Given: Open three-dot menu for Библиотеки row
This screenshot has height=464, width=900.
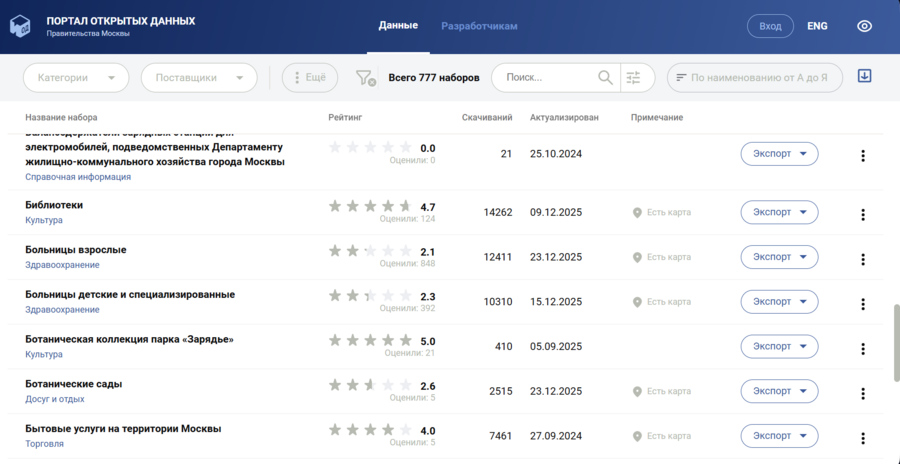Looking at the screenshot, I should point(863,214).
